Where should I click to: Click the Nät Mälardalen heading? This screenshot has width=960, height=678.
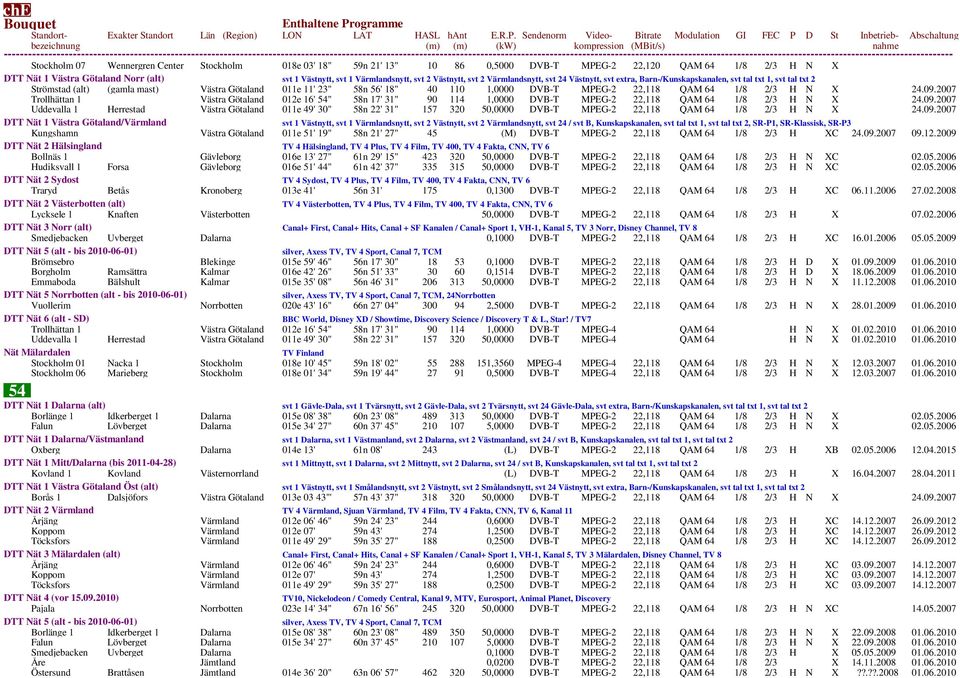[x=37, y=353]
